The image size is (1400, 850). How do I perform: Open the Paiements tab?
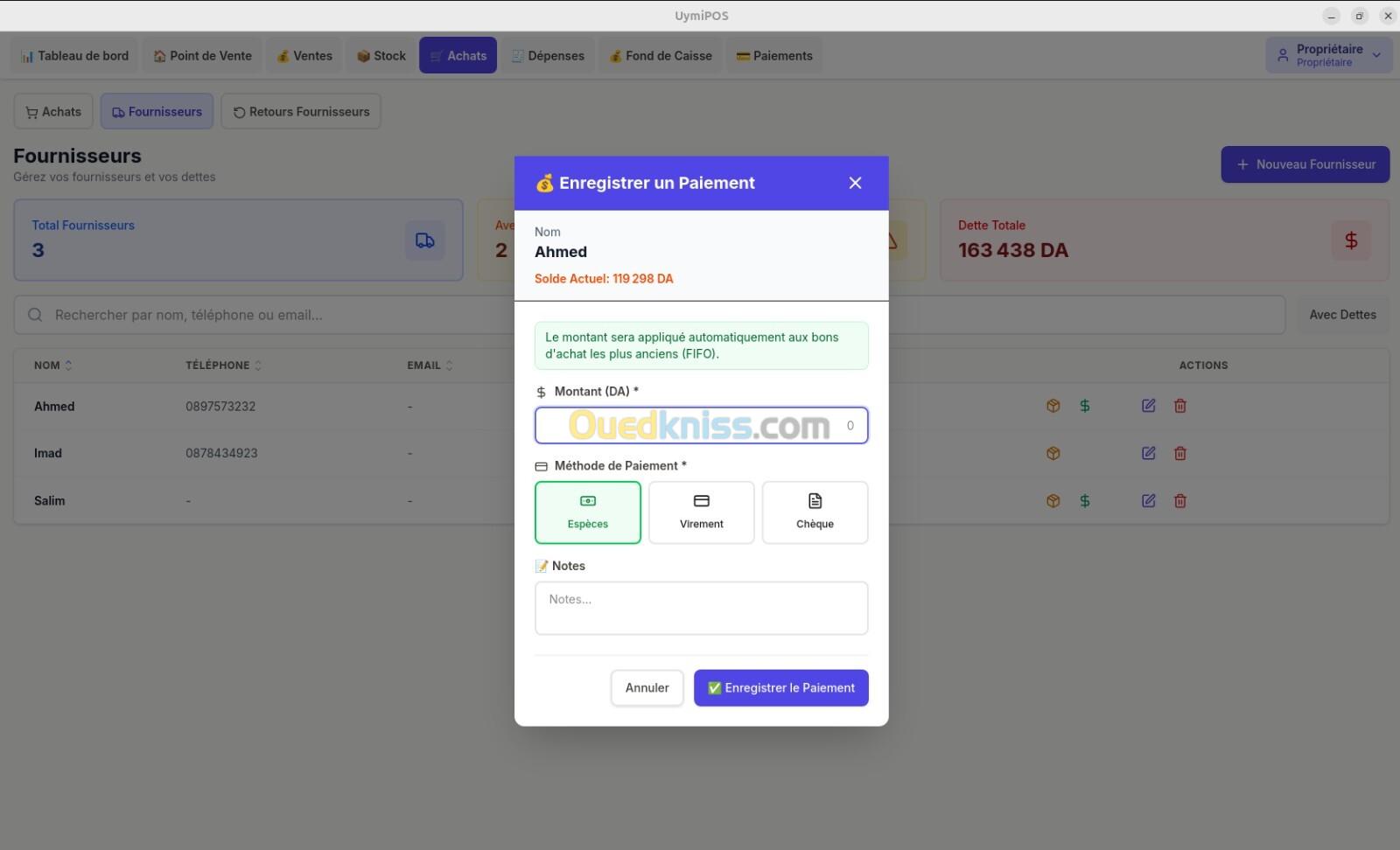pyautogui.click(x=774, y=55)
